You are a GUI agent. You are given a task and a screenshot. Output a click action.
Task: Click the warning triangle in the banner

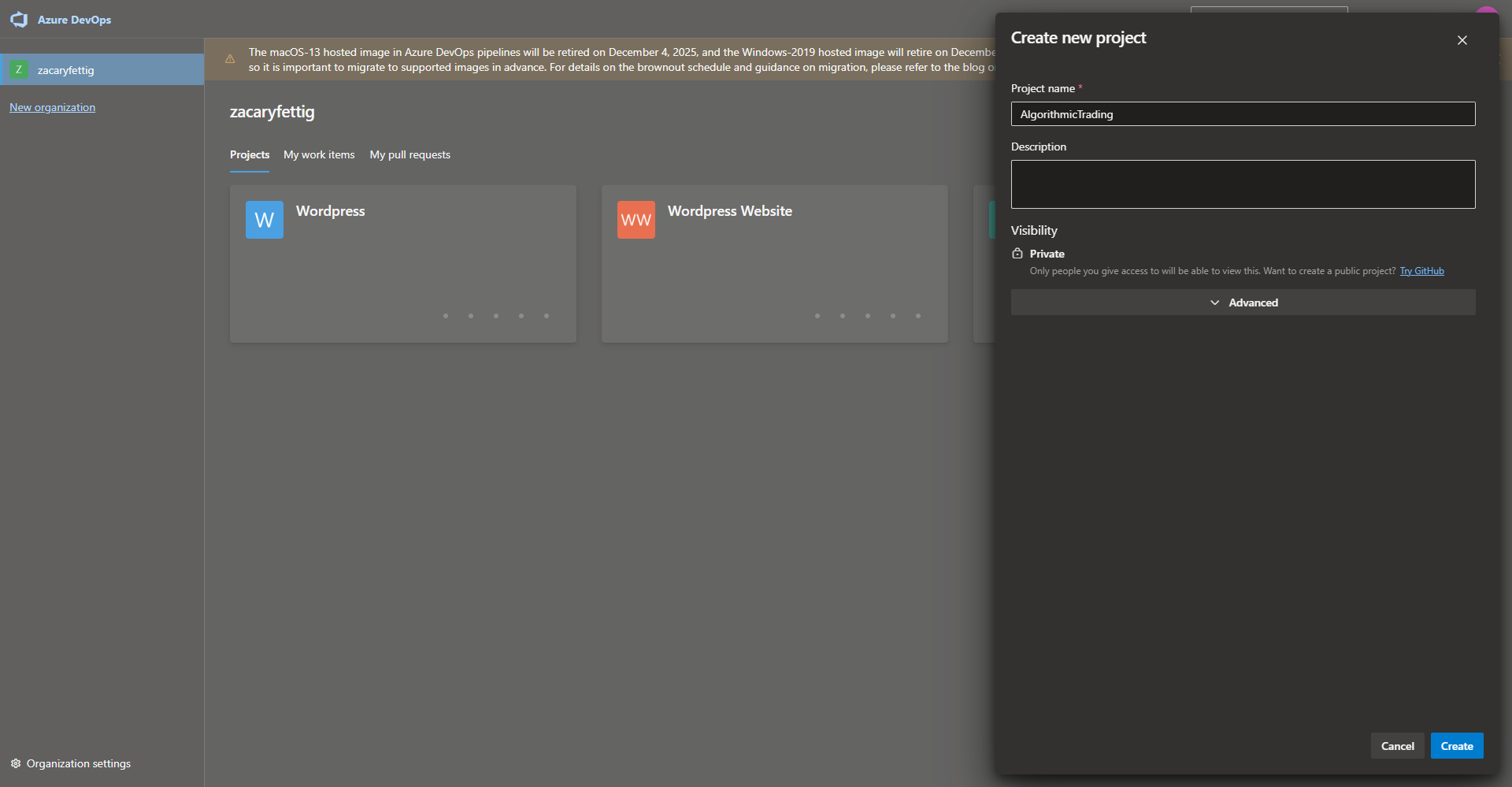(x=230, y=59)
